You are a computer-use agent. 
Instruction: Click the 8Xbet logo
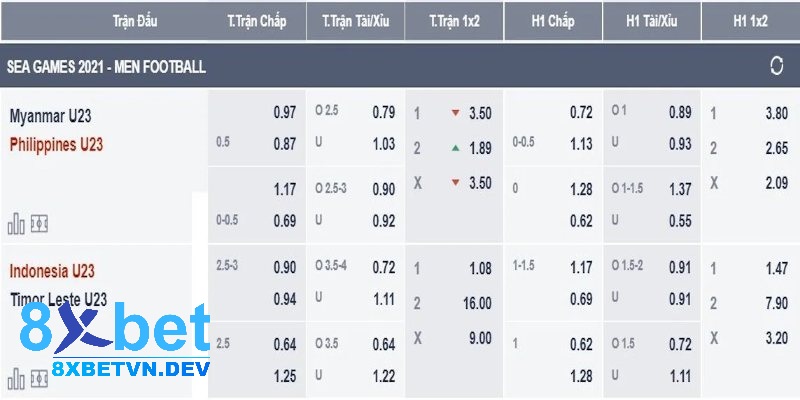point(115,339)
